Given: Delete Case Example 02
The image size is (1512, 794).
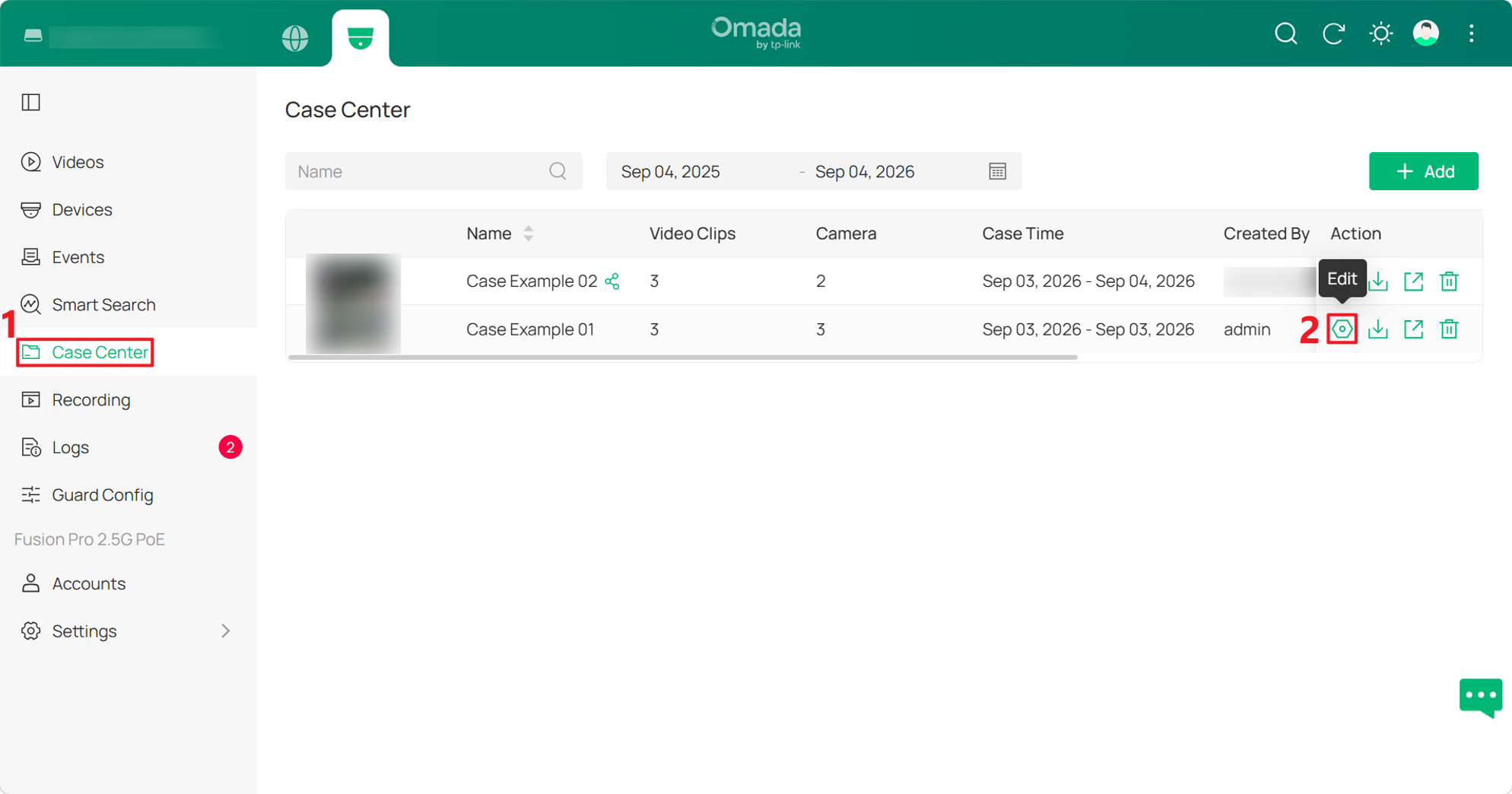Looking at the screenshot, I should click(x=1449, y=281).
